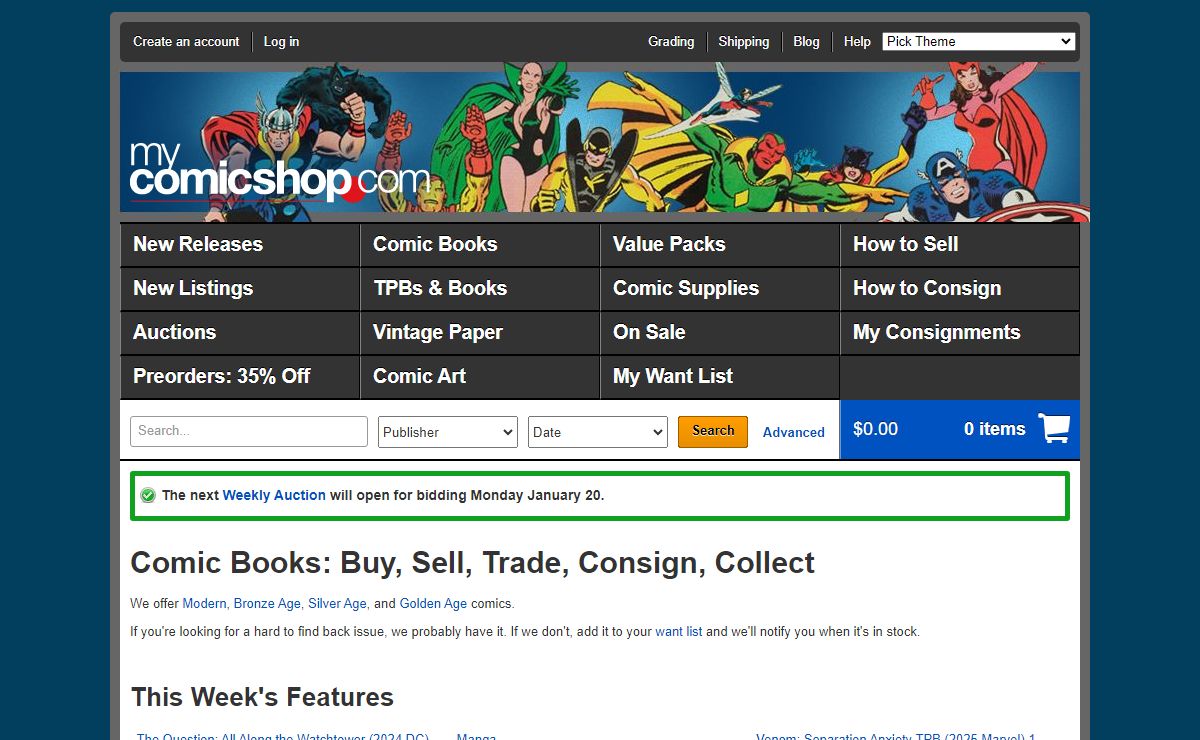Click the shopping cart icon
Screen dimensions: 1200x740
coord(1054,429)
